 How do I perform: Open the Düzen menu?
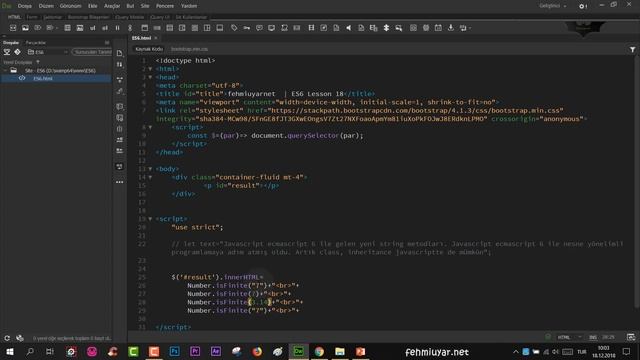point(46,6)
